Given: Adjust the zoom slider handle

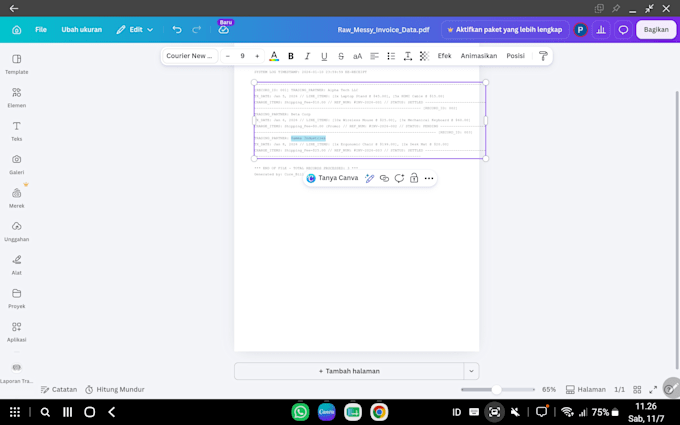Looking at the screenshot, I should click(497, 389).
